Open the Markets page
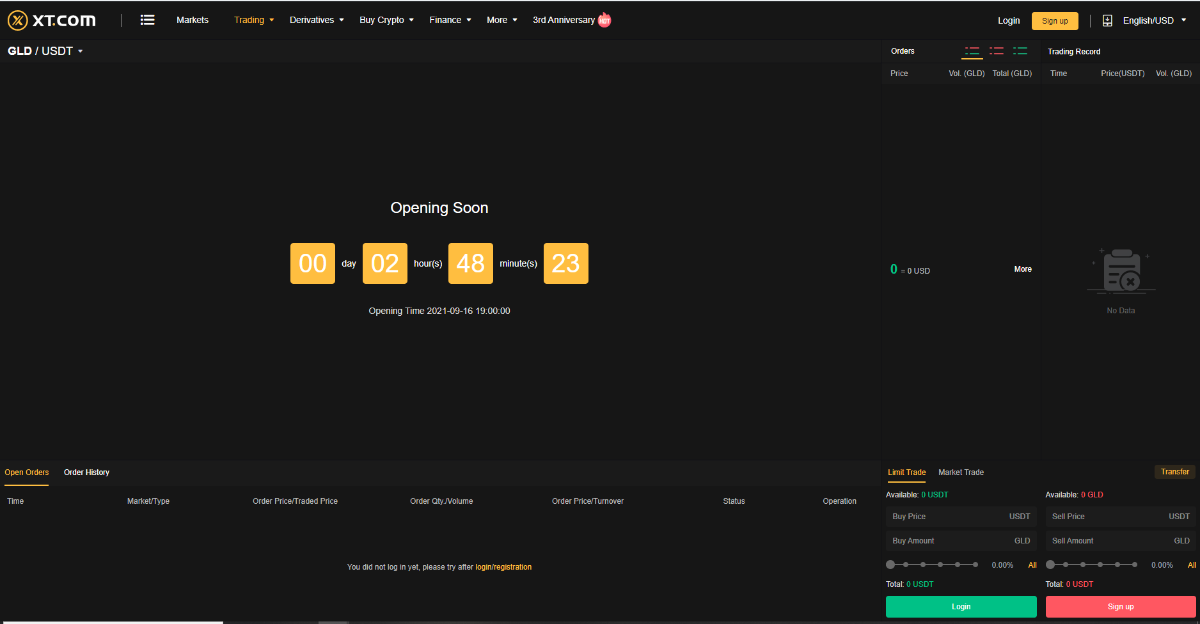 click(x=192, y=20)
